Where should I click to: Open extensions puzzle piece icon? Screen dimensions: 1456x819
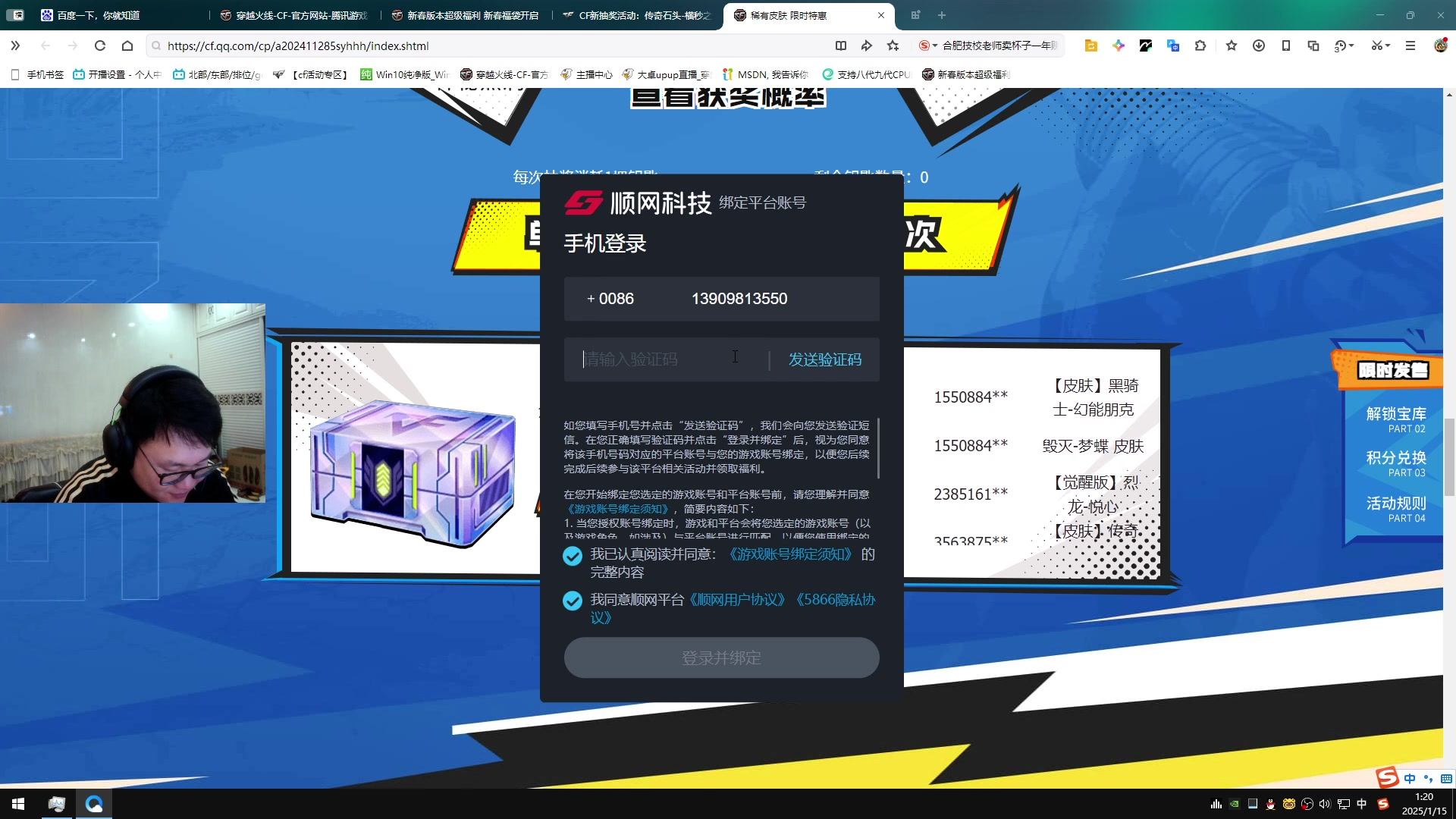point(1200,45)
